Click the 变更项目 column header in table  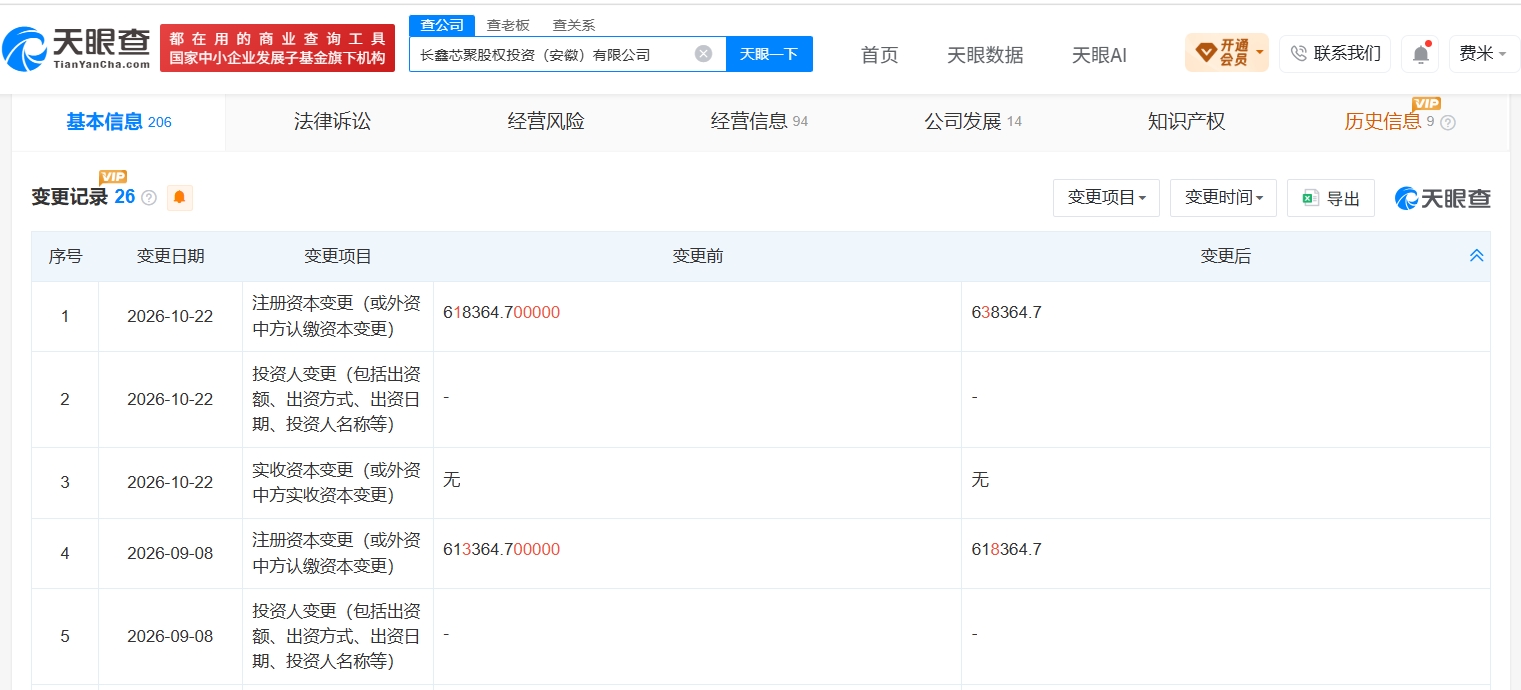click(338, 256)
